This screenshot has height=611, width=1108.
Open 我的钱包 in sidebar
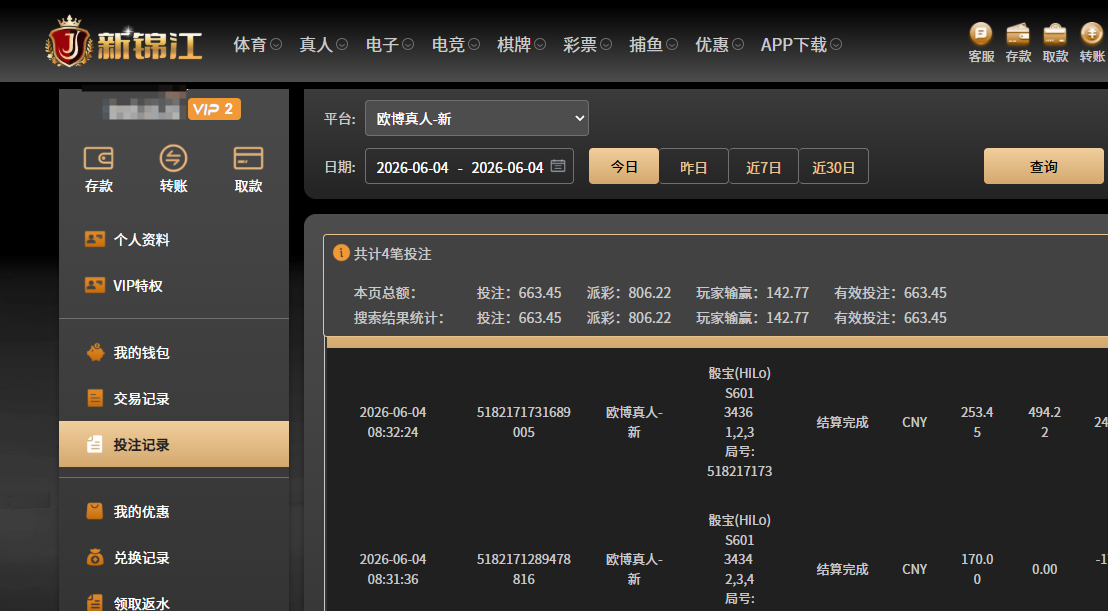(174, 352)
